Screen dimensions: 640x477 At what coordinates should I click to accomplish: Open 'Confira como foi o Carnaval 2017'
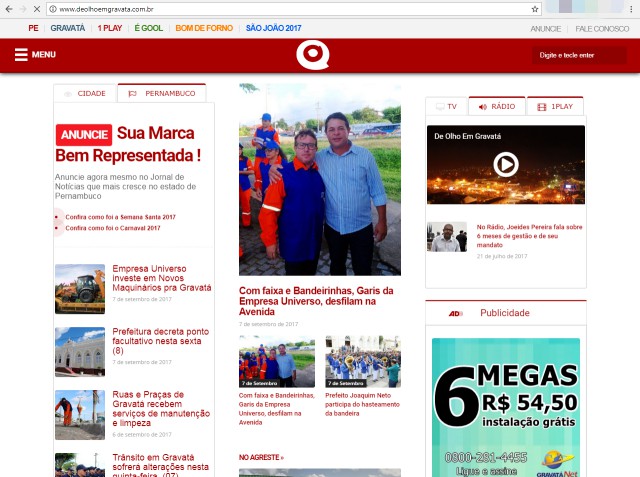113,228
